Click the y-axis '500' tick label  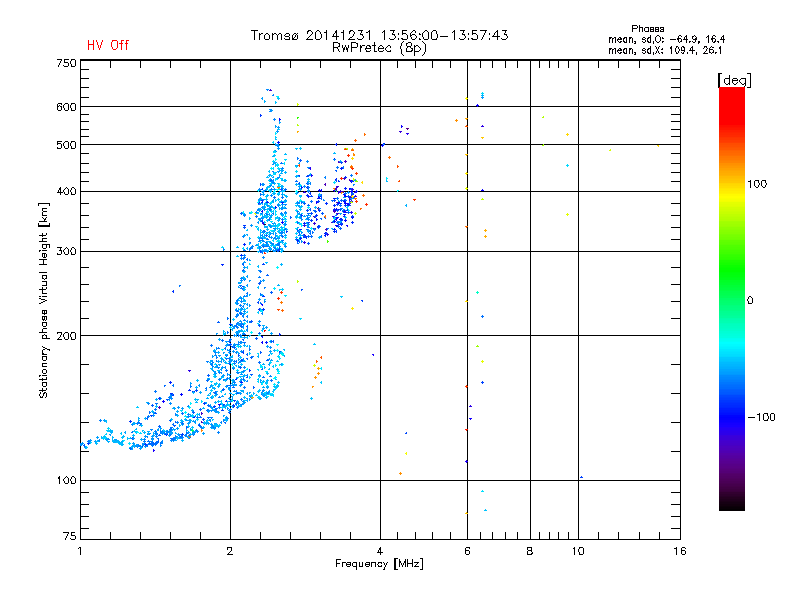[x=66, y=145]
